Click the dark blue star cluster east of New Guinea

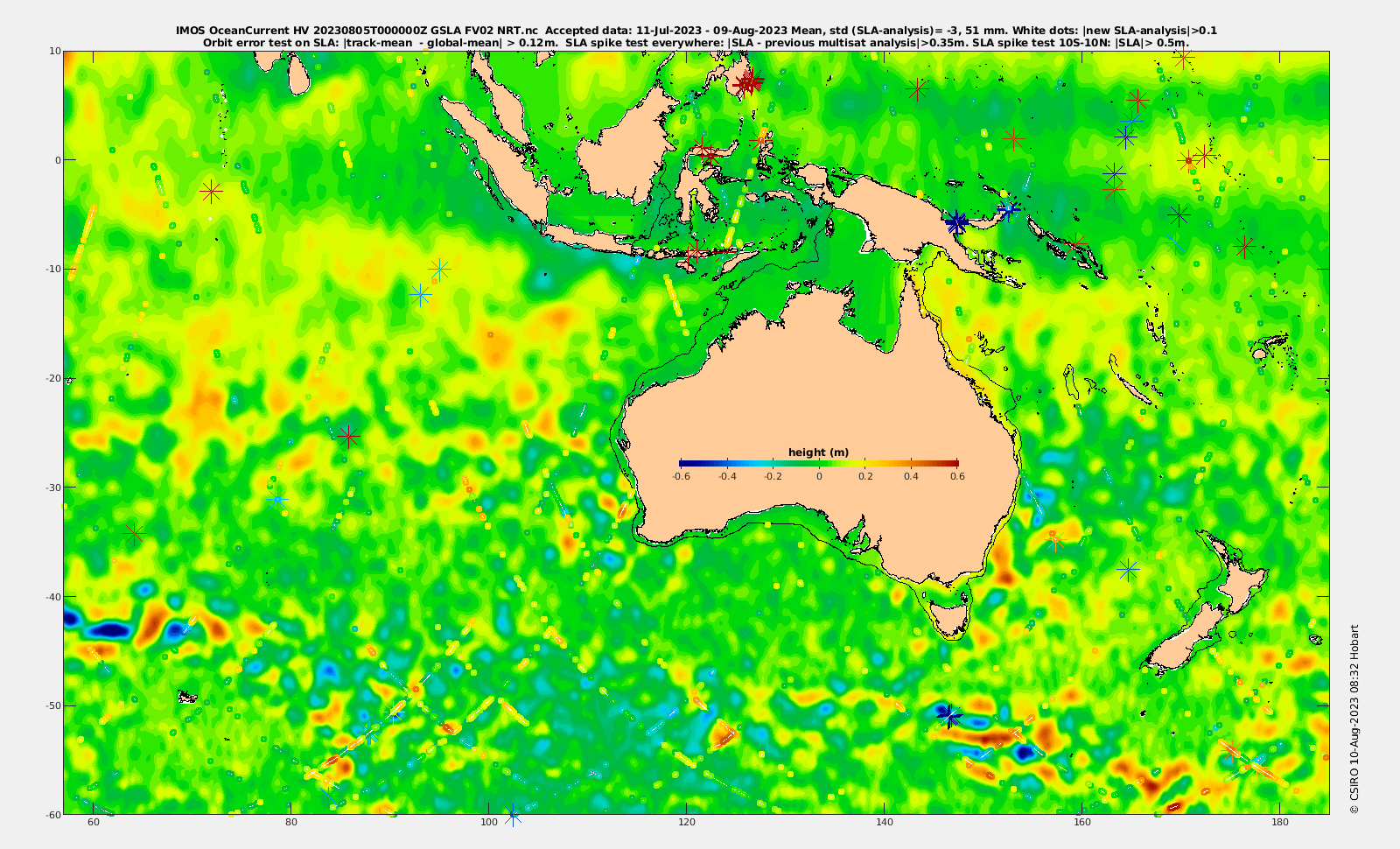pyautogui.click(x=956, y=222)
